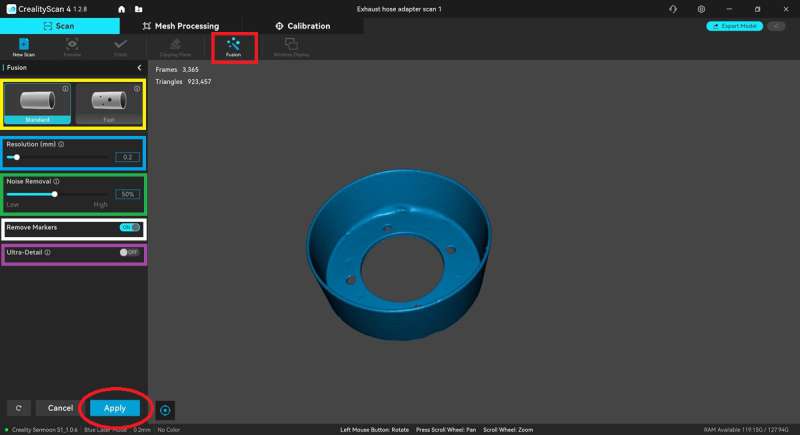
Task: Turn off the Remove Markers switch
Action: tap(129, 227)
